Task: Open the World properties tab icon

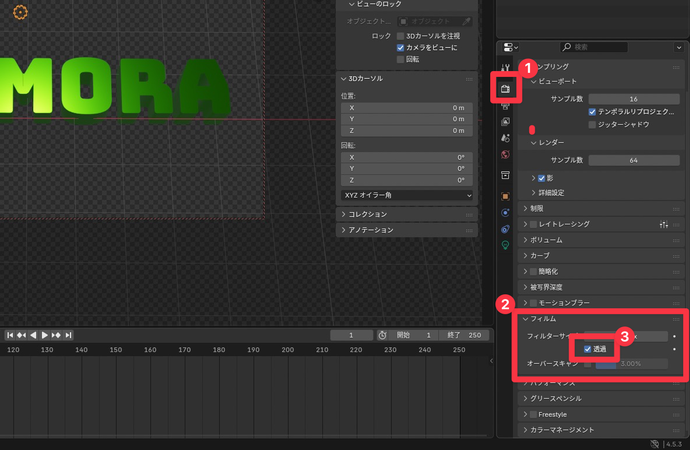Action: click(x=506, y=155)
